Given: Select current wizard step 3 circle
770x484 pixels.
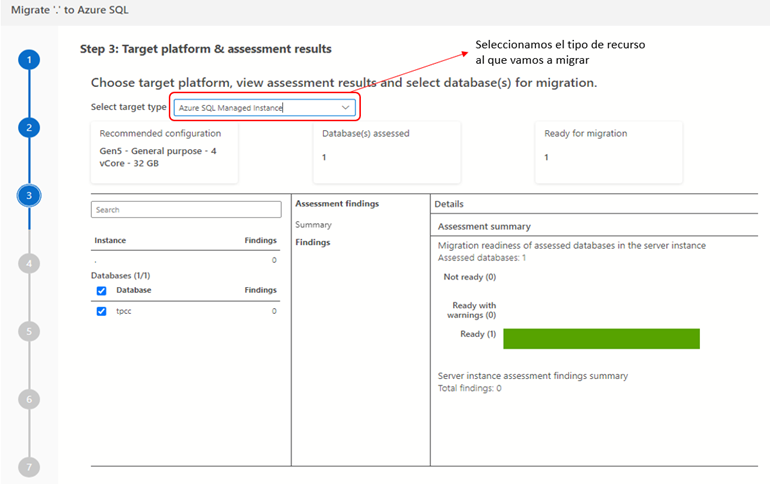Looking at the screenshot, I should pos(29,196).
